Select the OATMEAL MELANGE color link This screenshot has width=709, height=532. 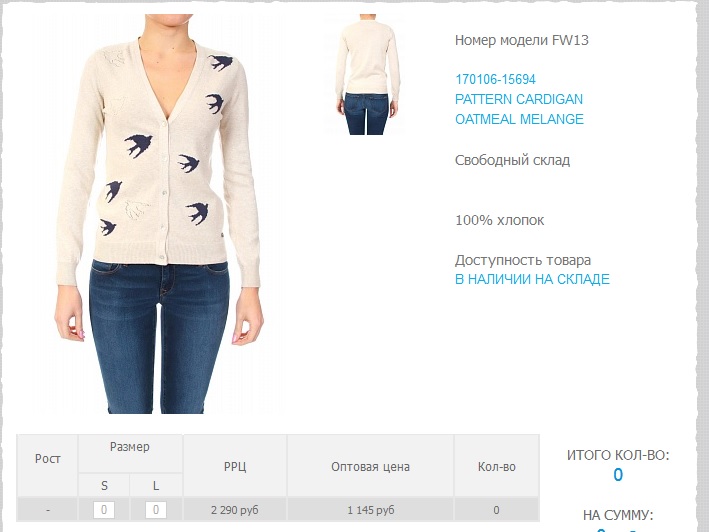[519, 119]
